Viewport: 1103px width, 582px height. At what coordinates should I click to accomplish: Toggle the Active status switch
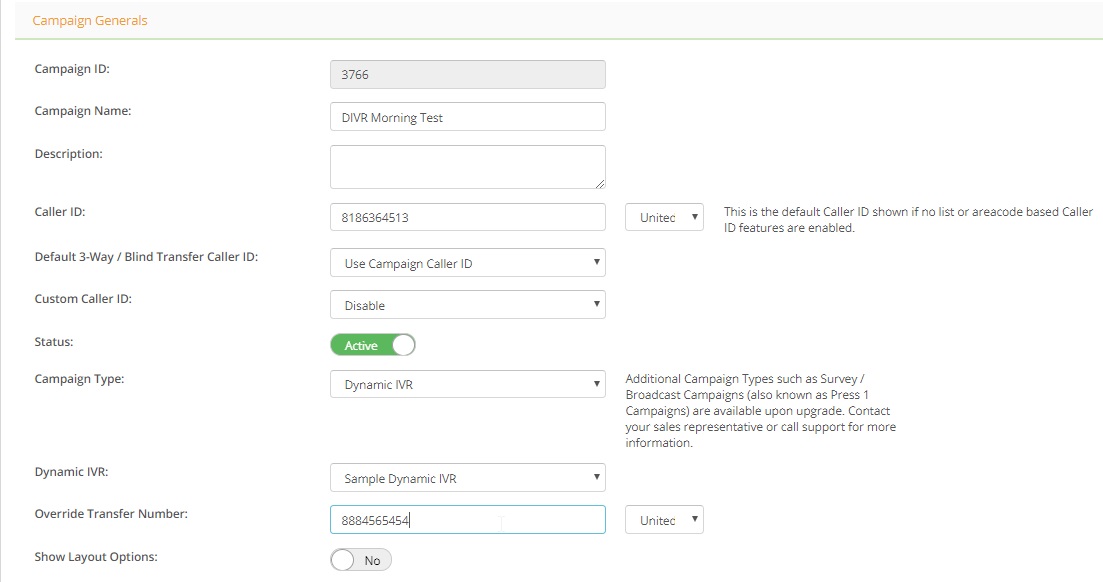click(x=372, y=345)
